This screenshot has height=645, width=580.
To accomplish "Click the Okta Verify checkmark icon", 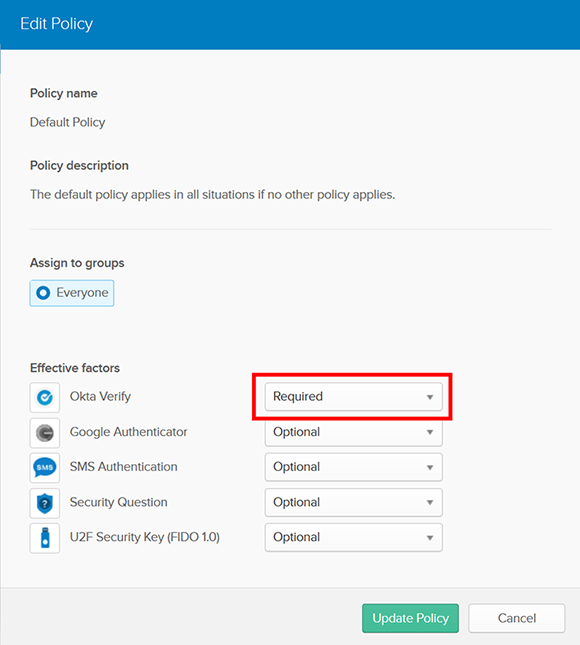I will click(x=45, y=397).
